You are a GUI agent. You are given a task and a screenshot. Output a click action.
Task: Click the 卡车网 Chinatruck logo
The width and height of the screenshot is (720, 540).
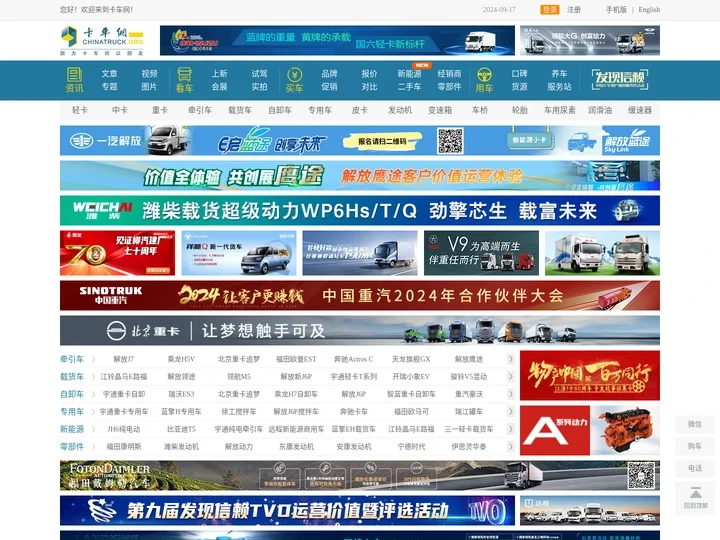tap(102, 40)
